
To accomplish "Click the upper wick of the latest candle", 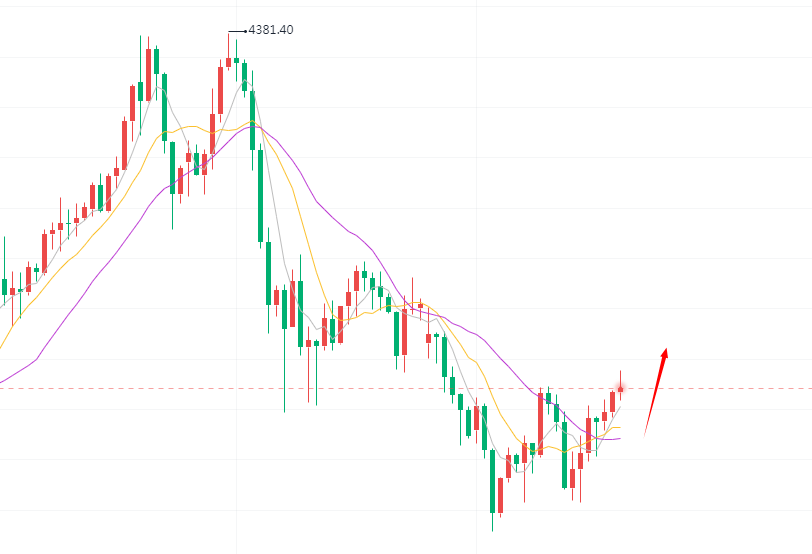I will 620,377.
